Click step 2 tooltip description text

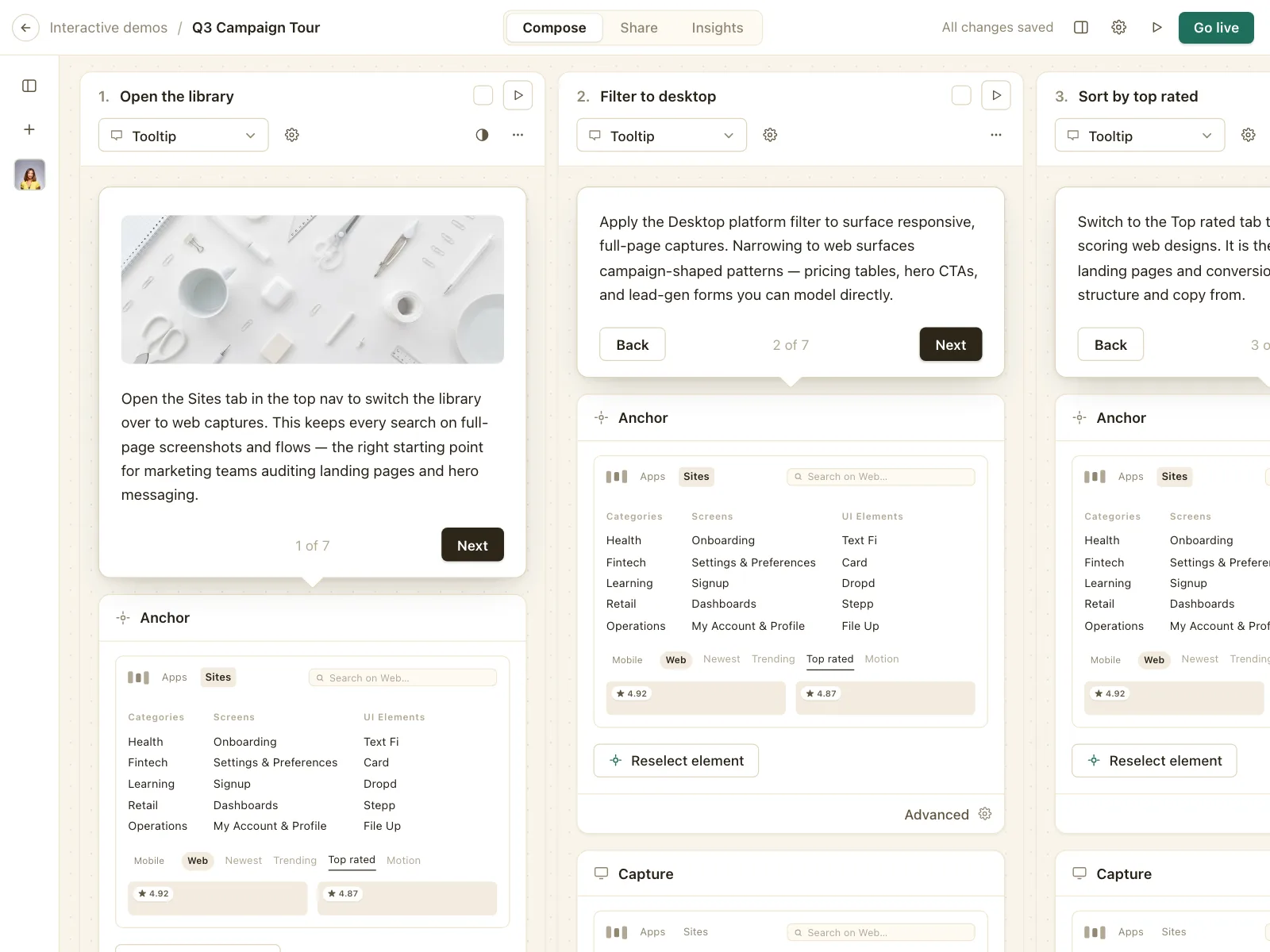(789, 258)
